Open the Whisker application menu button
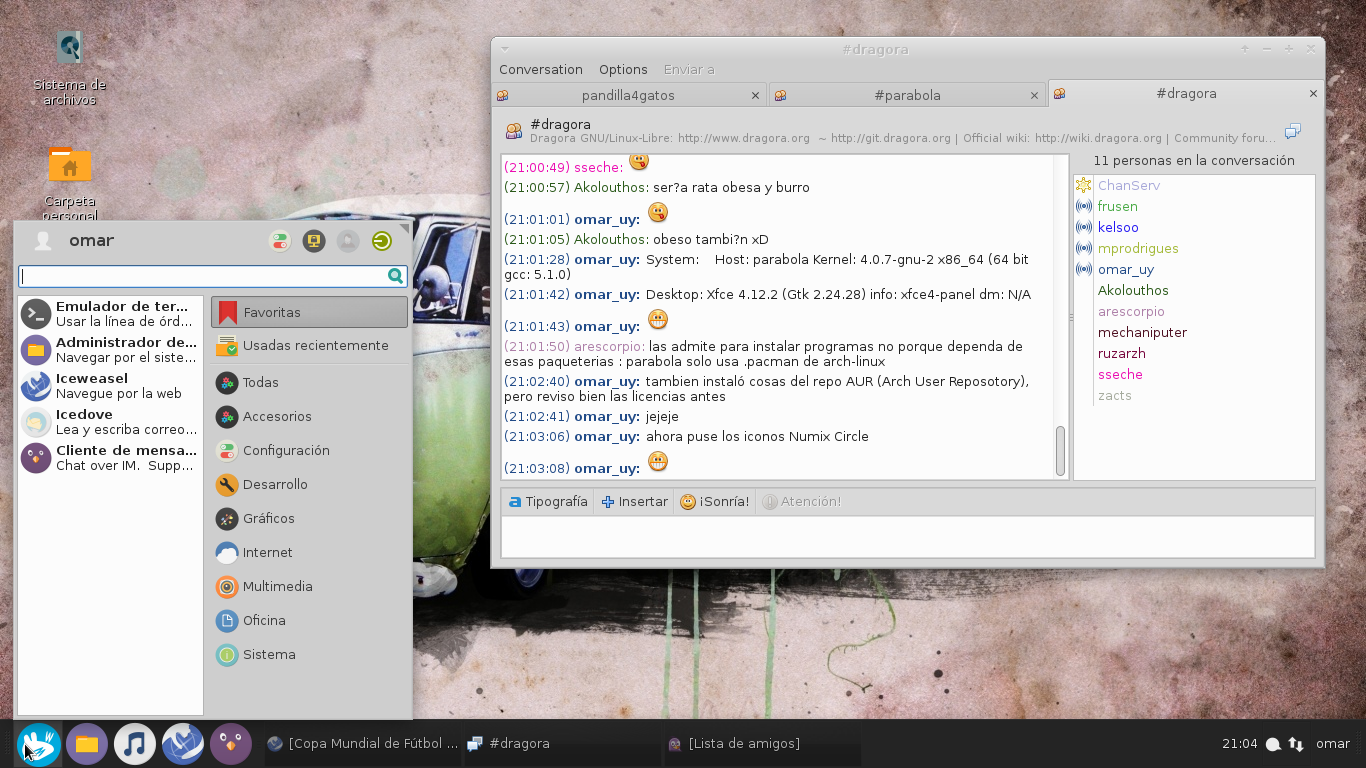 [x=39, y=744]
